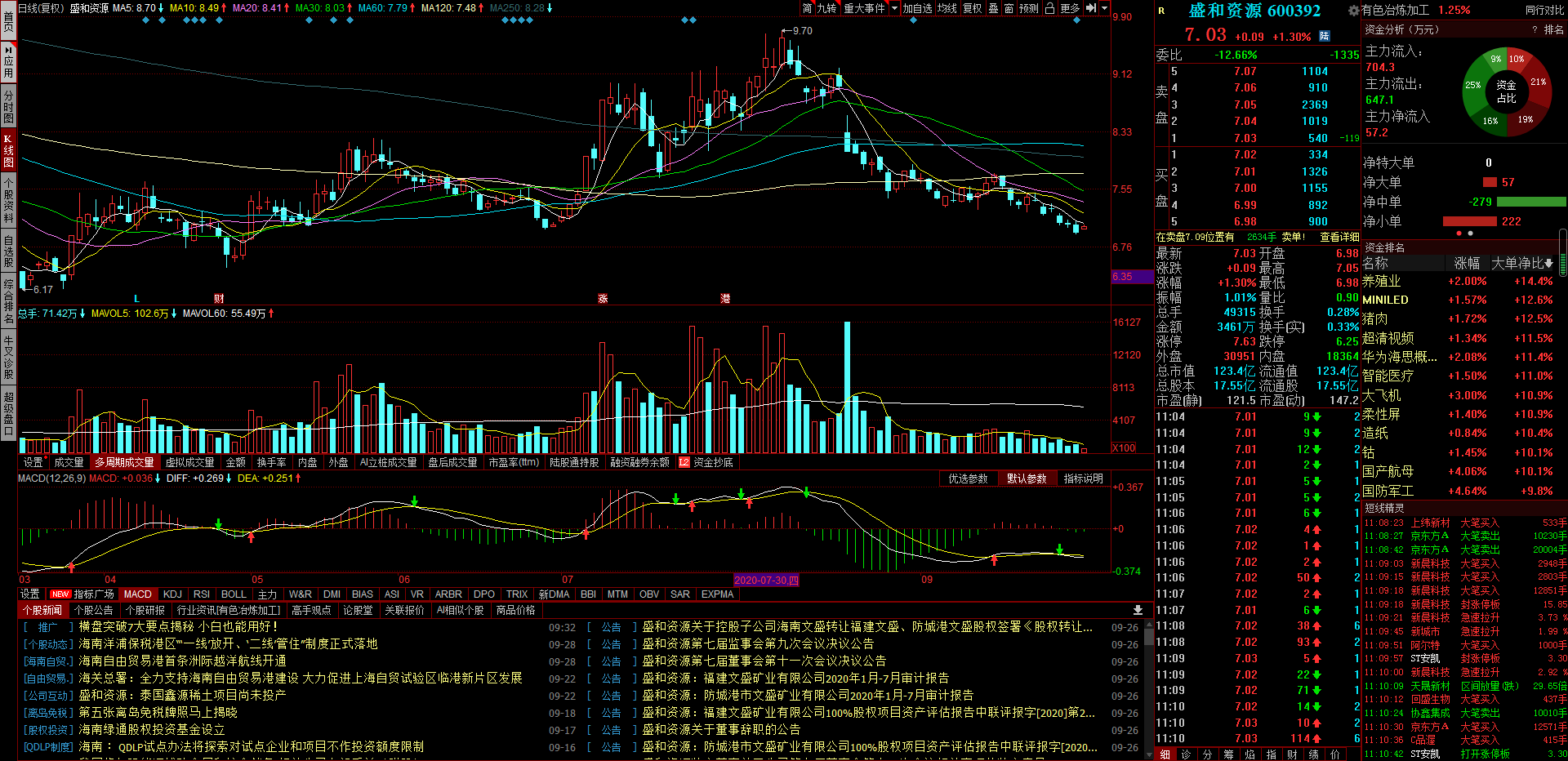1568x761 pixels.
Task: Click the 叠 overlay icon in chart toolbar
Action: tap(994, 8)
